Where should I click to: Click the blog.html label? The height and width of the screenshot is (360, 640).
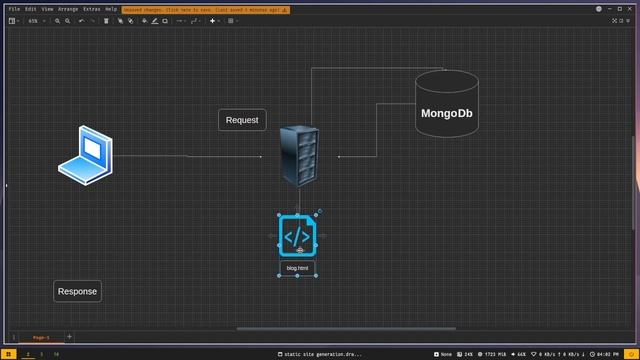(297, 268)
